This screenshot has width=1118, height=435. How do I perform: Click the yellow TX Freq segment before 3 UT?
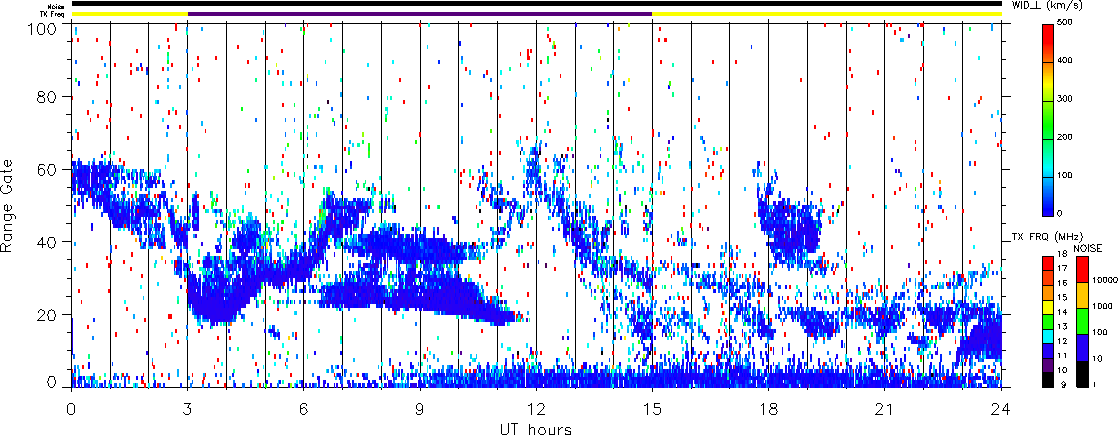pyautogui.click(x=130, y=14)
